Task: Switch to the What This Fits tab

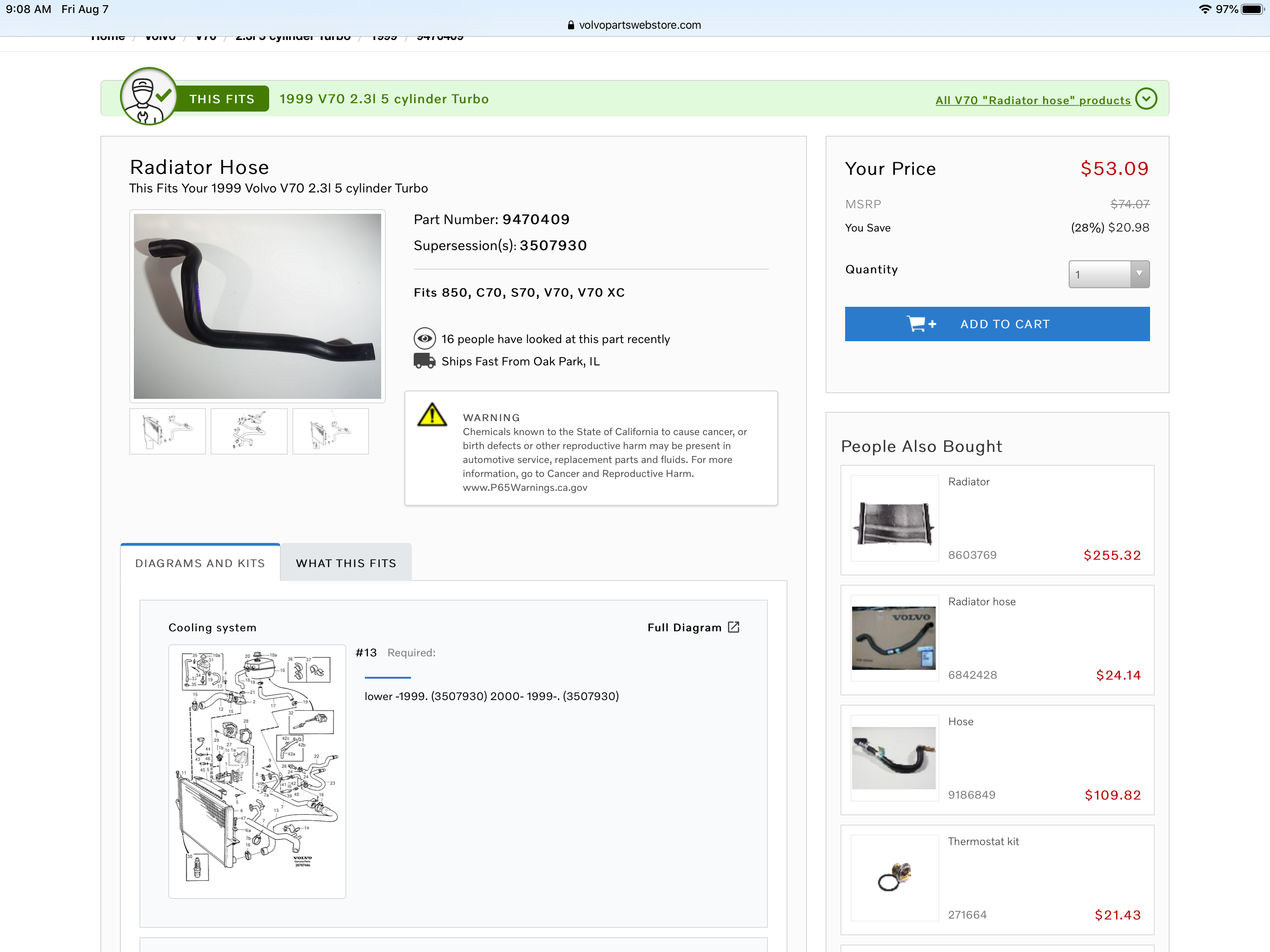Action: pos(346,563)
